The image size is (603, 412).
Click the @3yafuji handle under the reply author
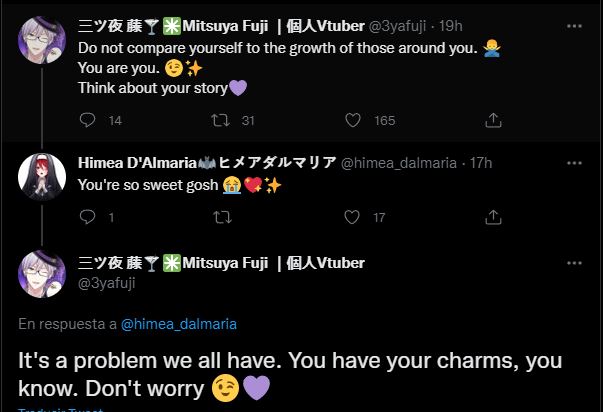tap(106, 283)
